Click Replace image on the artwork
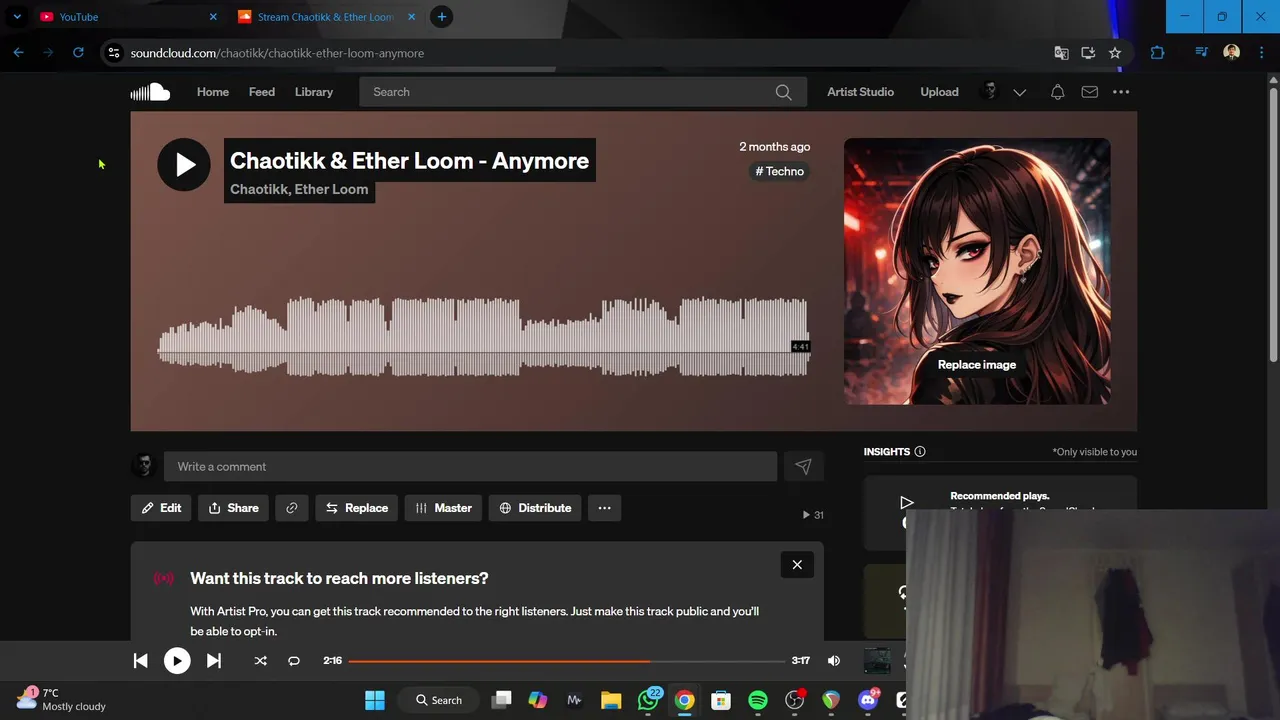The width and height of the screenshot is (1280, 720). [x=977, y=365]
